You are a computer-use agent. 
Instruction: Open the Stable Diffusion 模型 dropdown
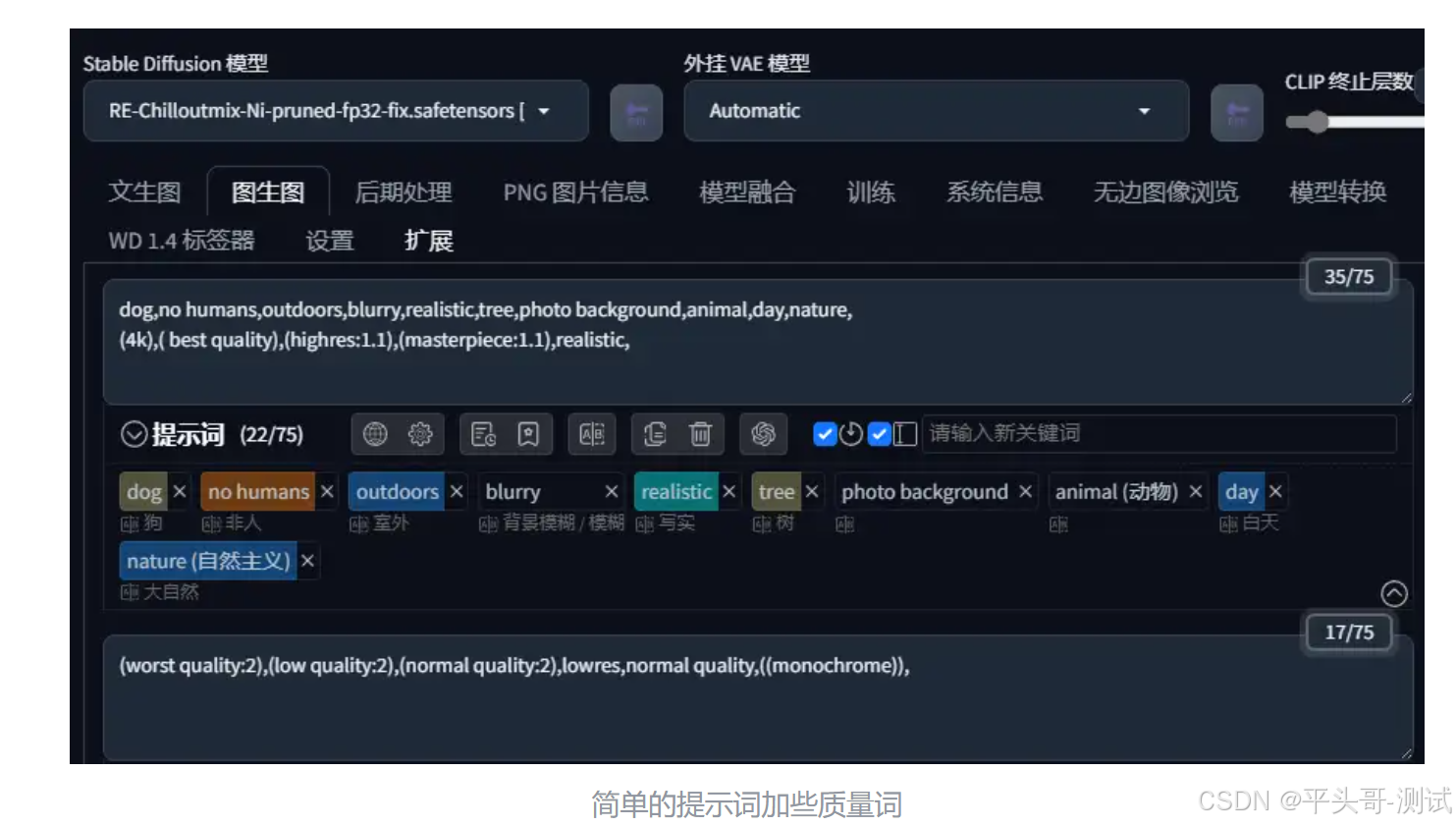tap(336, 111)
